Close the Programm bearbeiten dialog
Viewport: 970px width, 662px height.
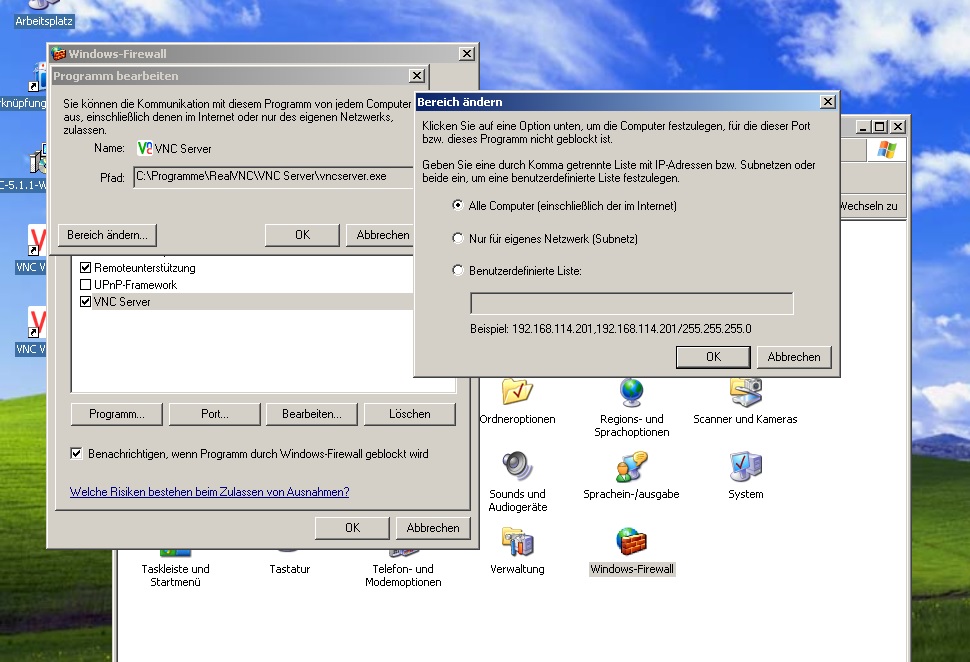point(417,75)
